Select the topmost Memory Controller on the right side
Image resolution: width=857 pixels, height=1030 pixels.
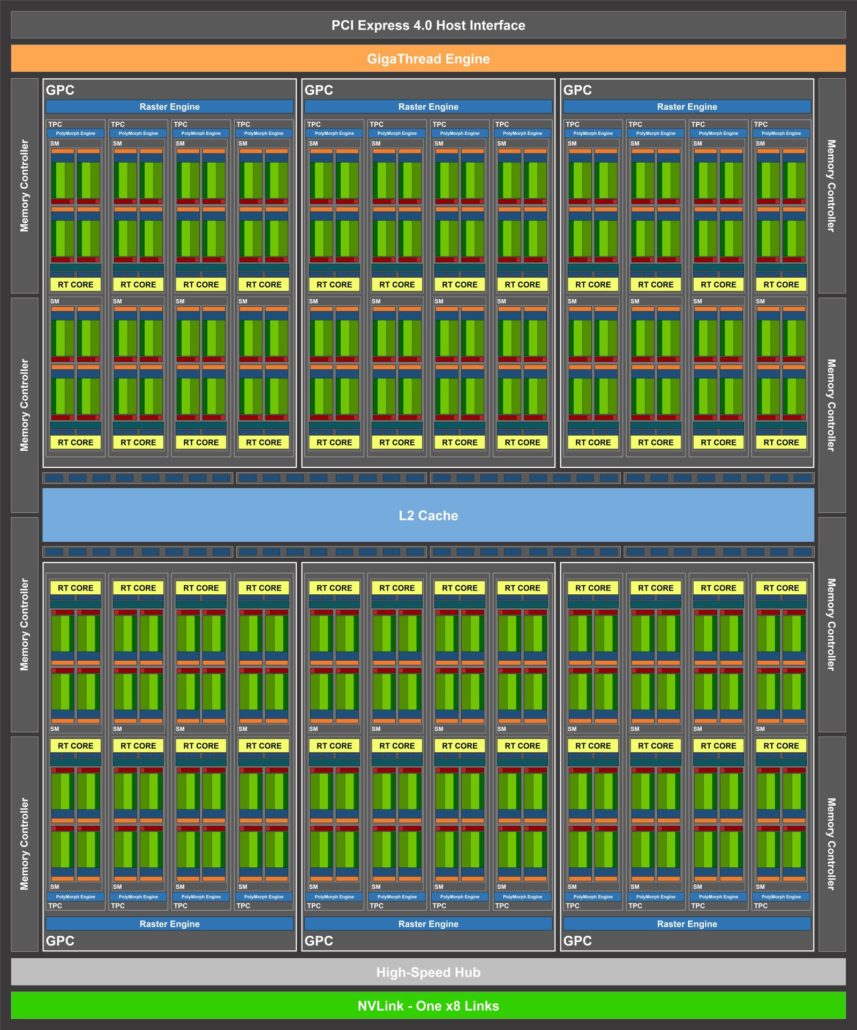[x=832, y=186]
